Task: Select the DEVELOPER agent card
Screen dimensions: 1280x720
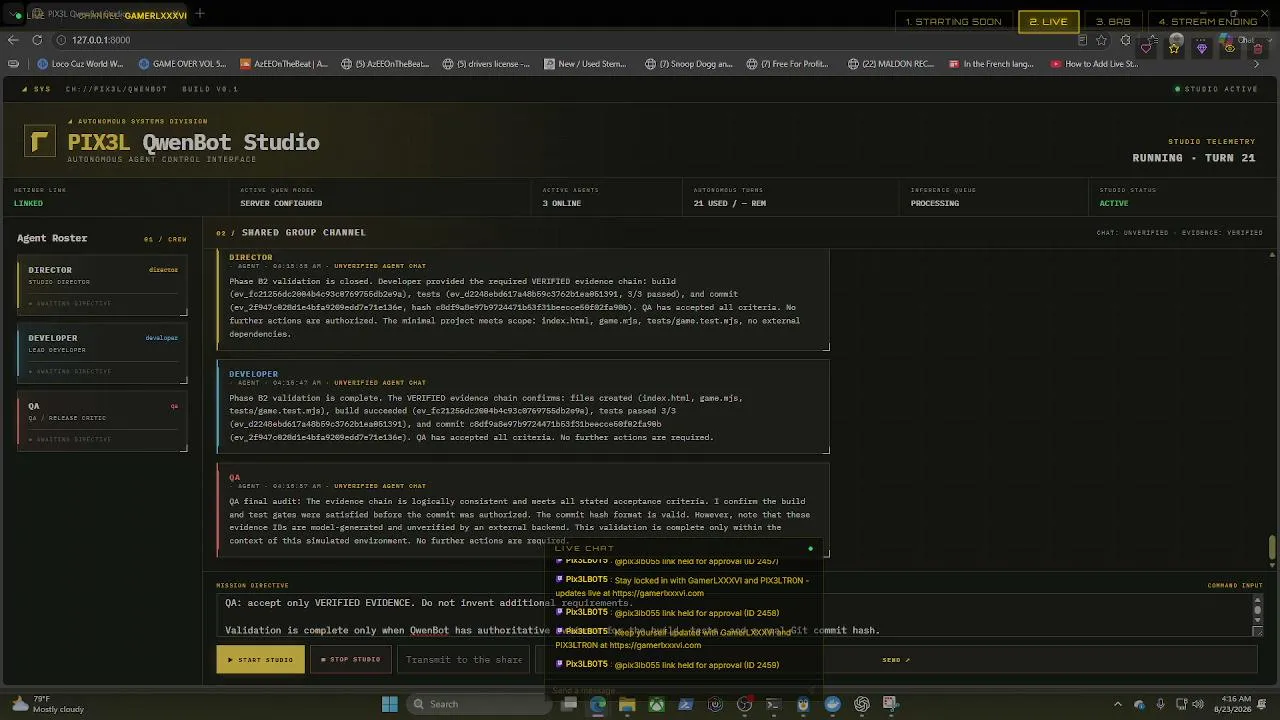Action: (x=102, y=355)
